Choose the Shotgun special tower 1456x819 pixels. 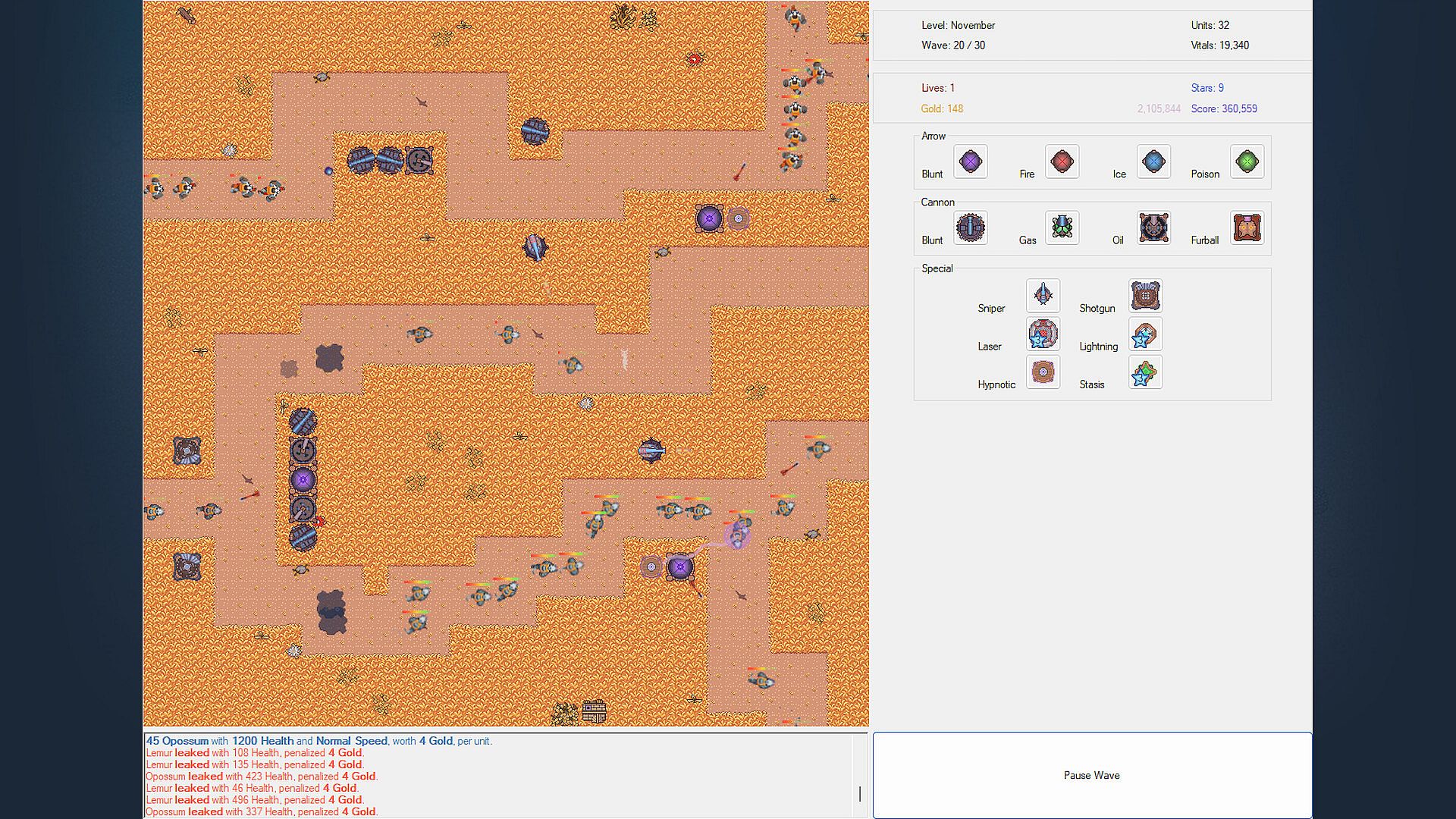click(x=1145, y=296)
